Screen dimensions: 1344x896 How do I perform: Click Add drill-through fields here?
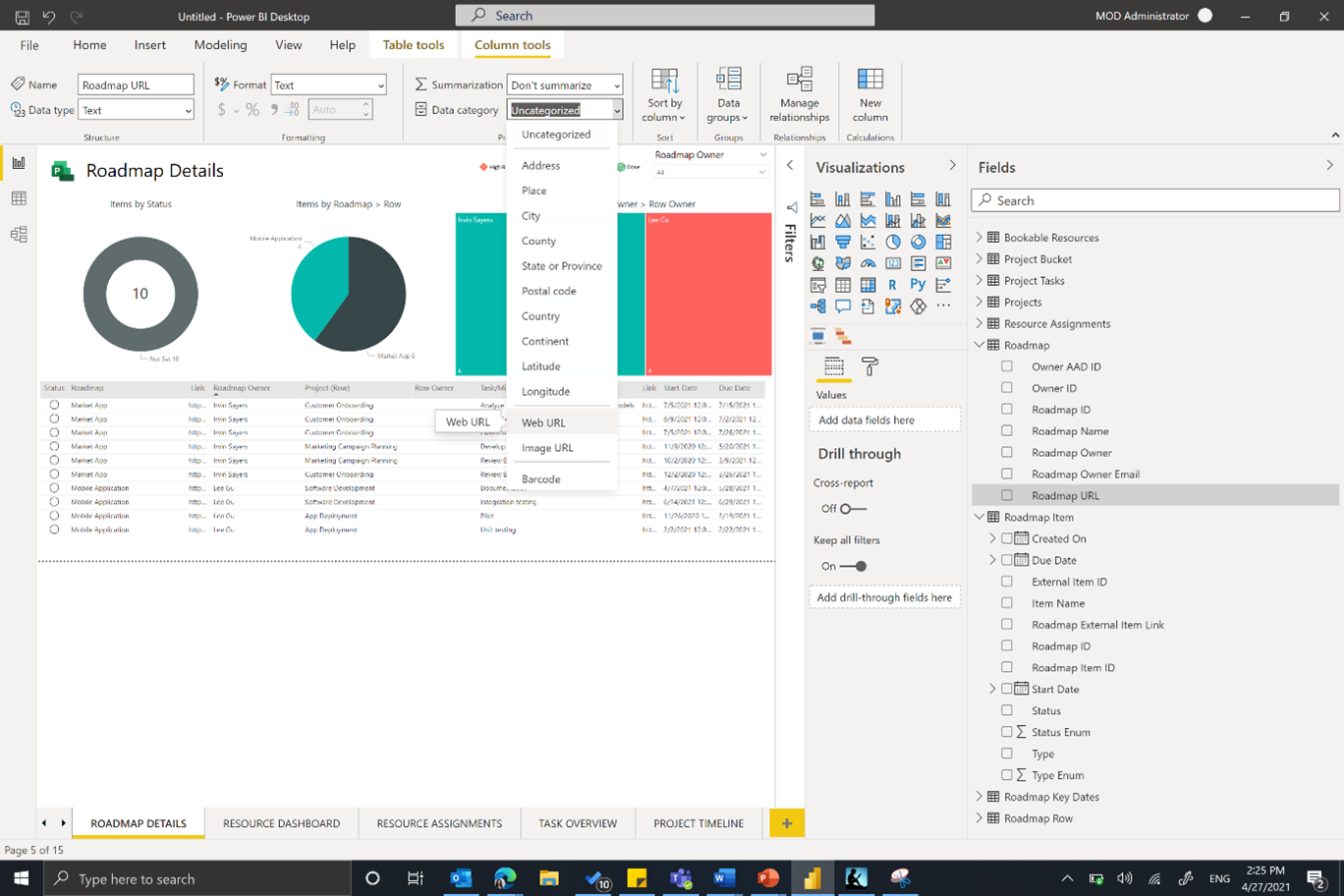tap(884, 597)
